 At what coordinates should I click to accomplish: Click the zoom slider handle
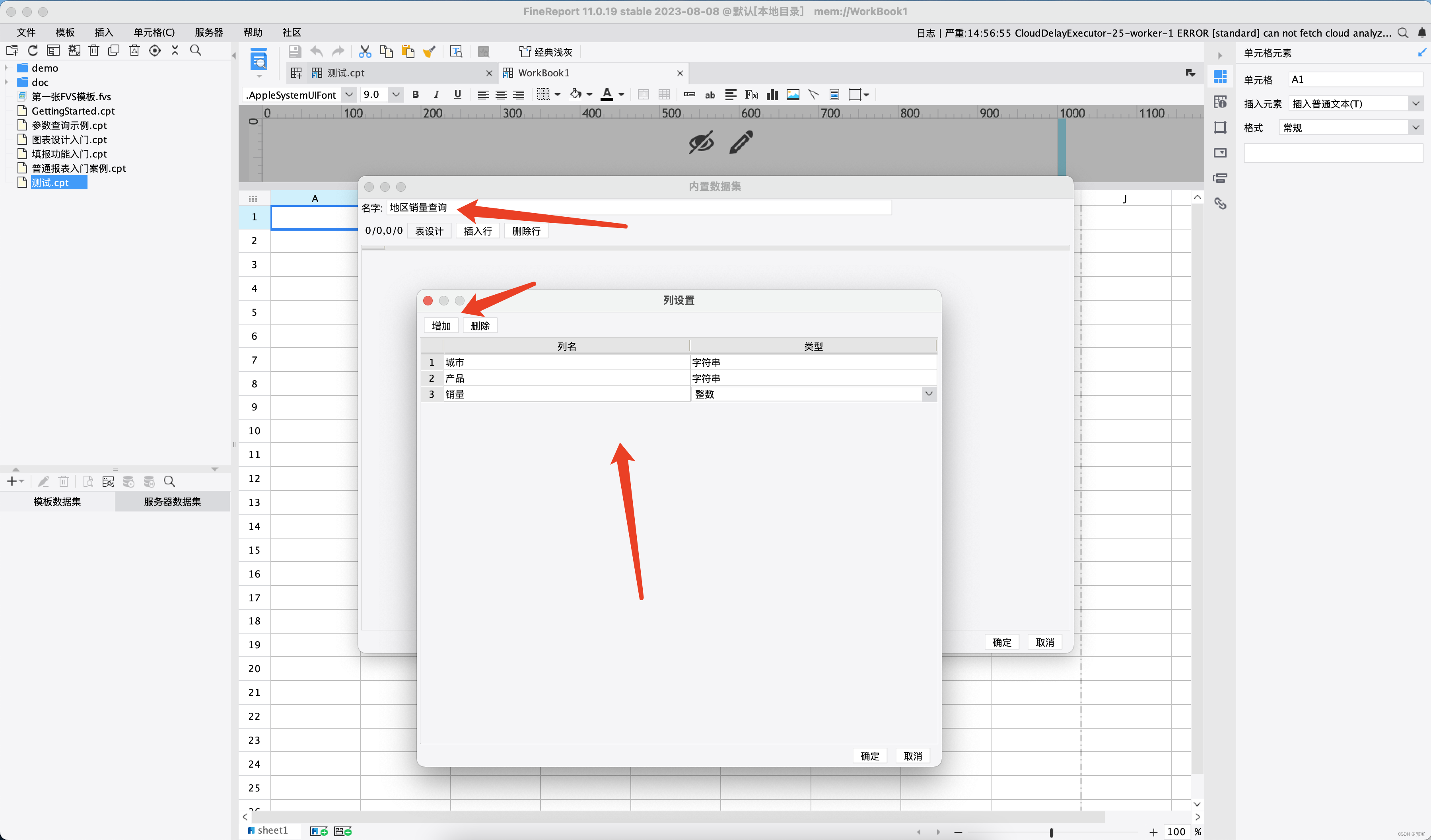(x=1051, y=832)
